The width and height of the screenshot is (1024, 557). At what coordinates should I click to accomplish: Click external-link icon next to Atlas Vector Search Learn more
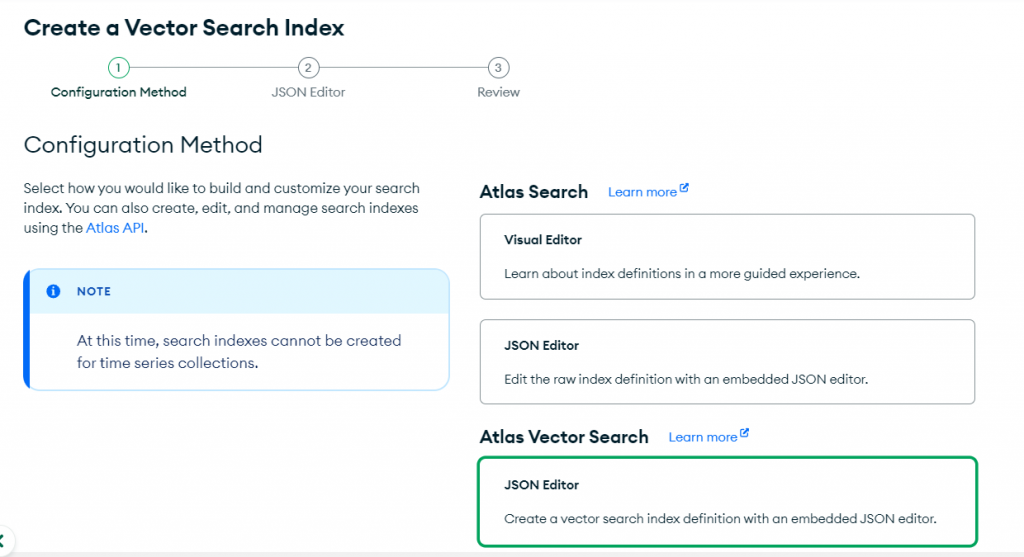coord(744,434)
